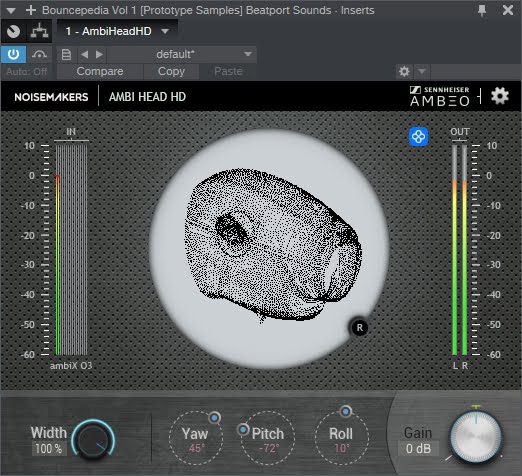Screen dimensions: 522x476
Task: Click the Pitch -72° value
Action: pyautogui.click(x=269, y=448)
